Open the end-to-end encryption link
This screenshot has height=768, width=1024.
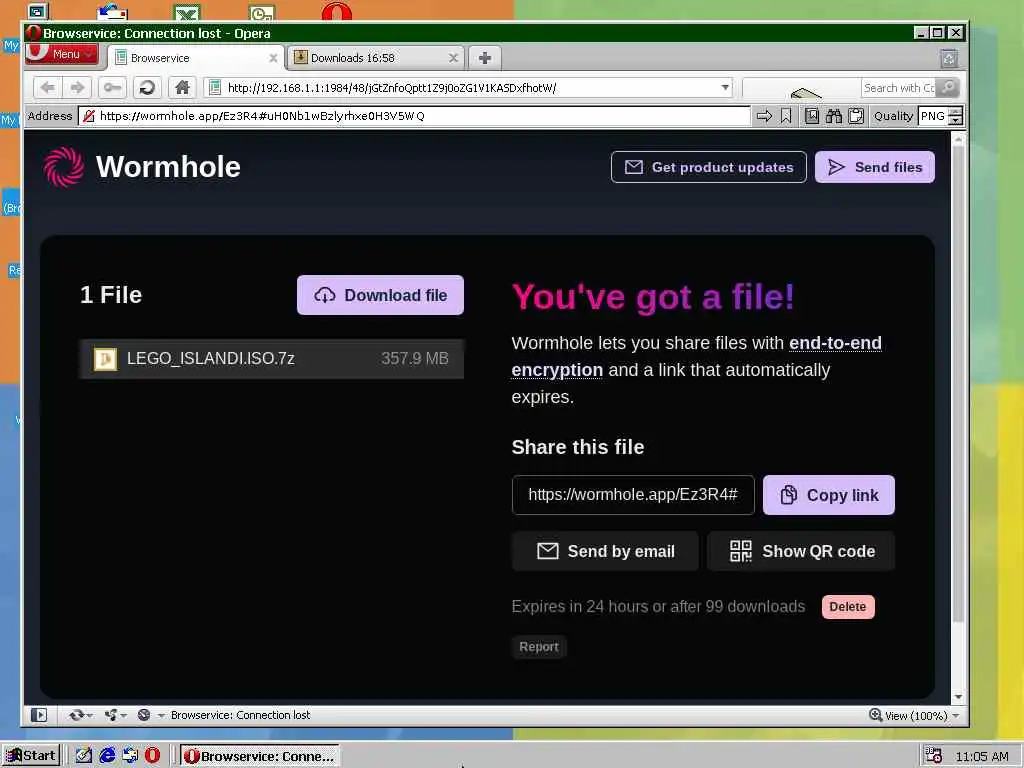click(696, 357)
